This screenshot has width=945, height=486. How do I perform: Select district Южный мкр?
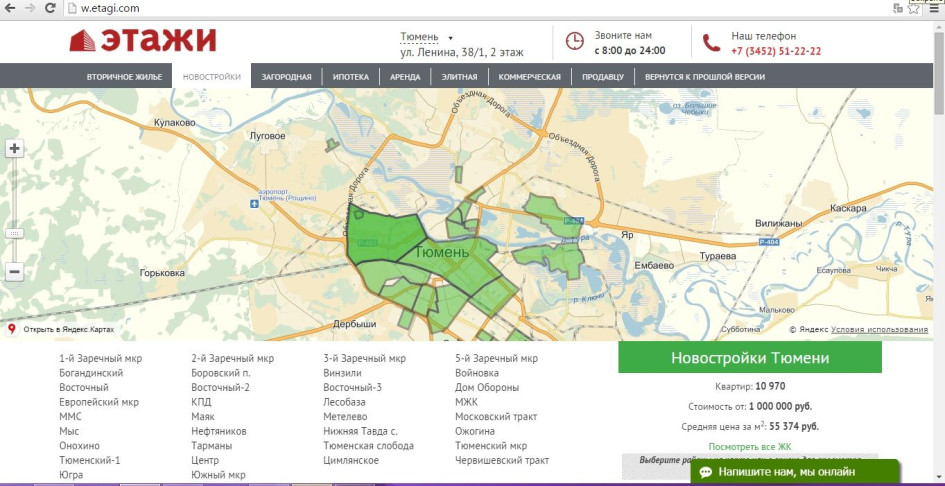coord(218,475)
